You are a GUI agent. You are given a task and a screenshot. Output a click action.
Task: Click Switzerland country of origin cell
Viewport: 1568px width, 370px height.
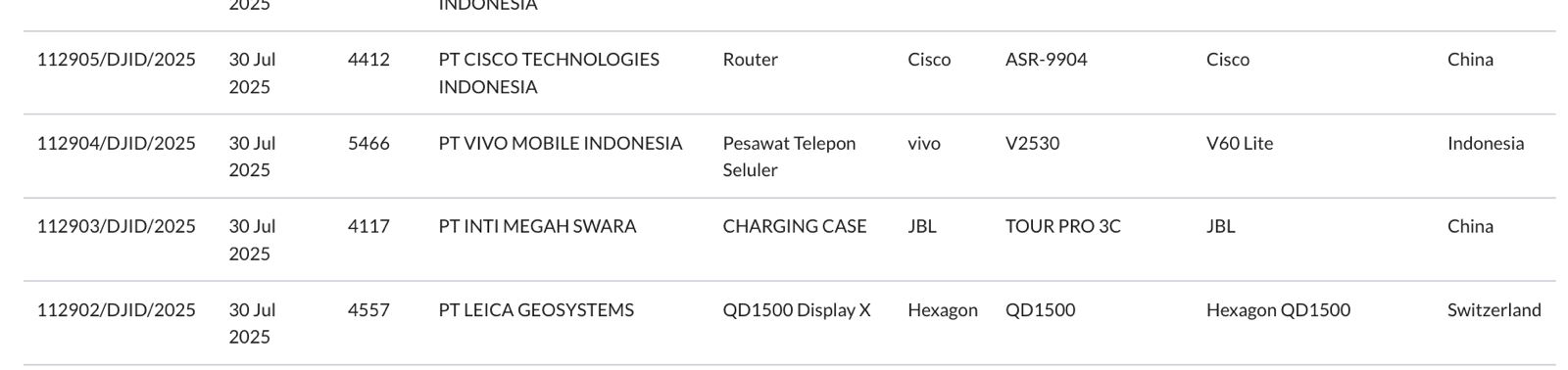point(1494,310)
